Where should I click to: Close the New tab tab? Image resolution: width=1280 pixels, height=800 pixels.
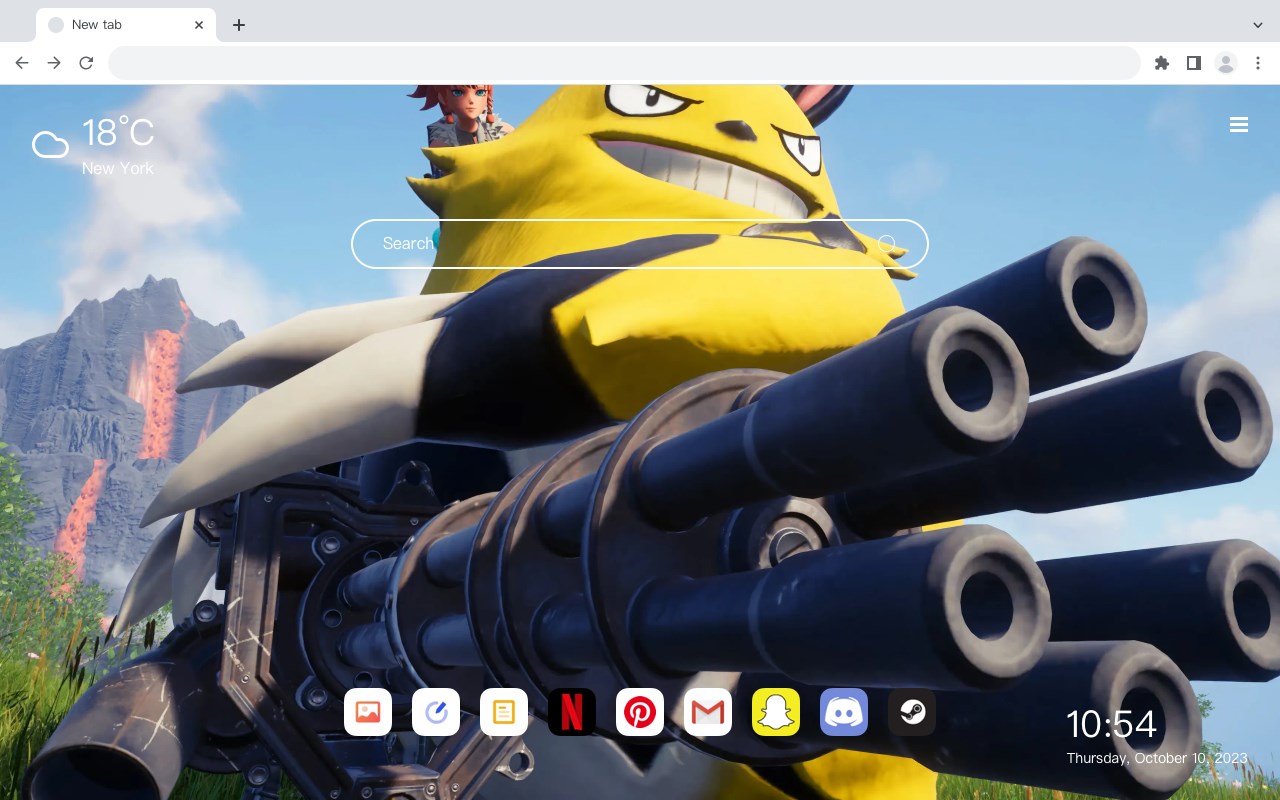pos(199,25)
